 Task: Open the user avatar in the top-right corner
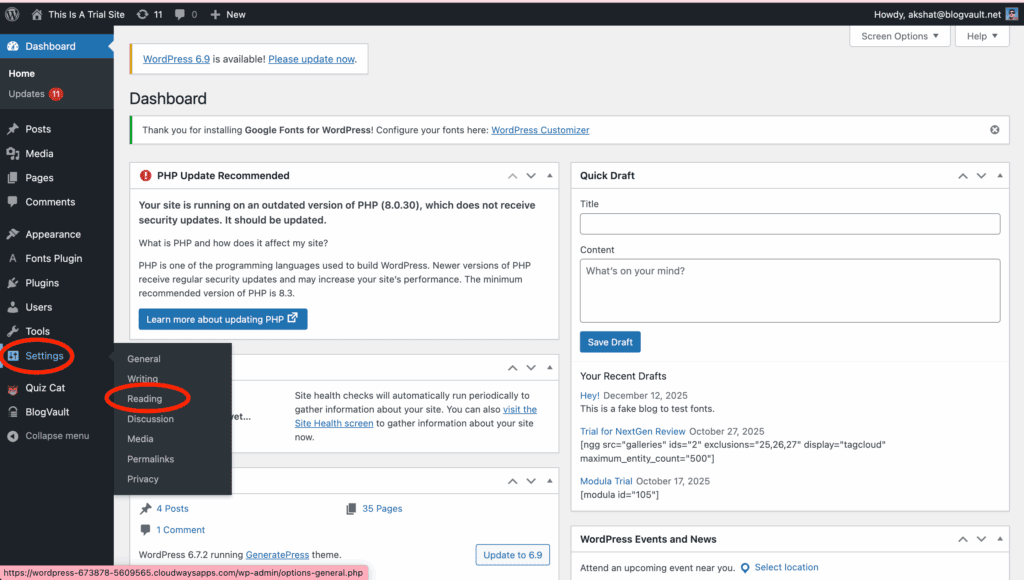pos(1012,14)
